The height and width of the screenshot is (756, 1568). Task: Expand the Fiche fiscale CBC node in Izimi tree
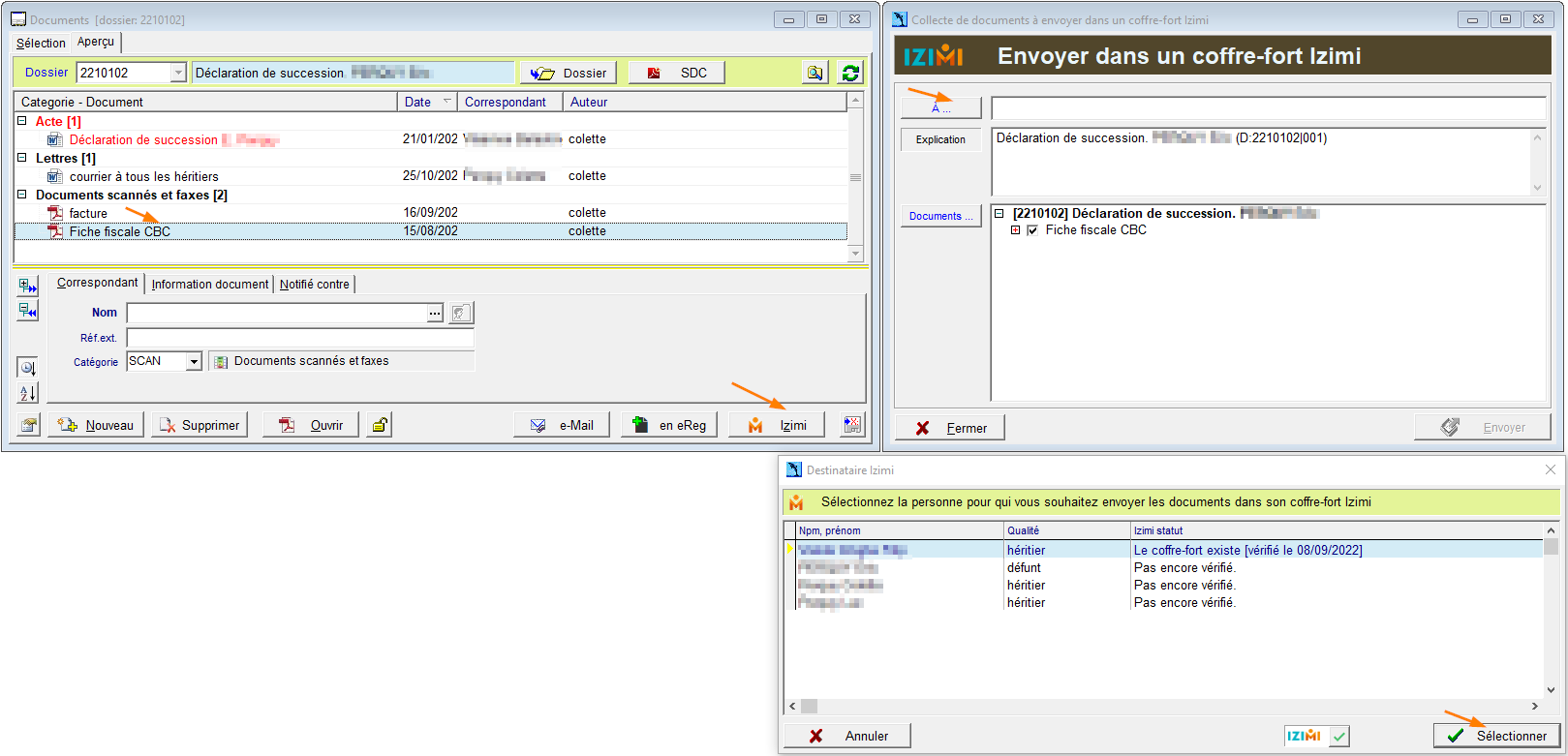point(1016,230)
